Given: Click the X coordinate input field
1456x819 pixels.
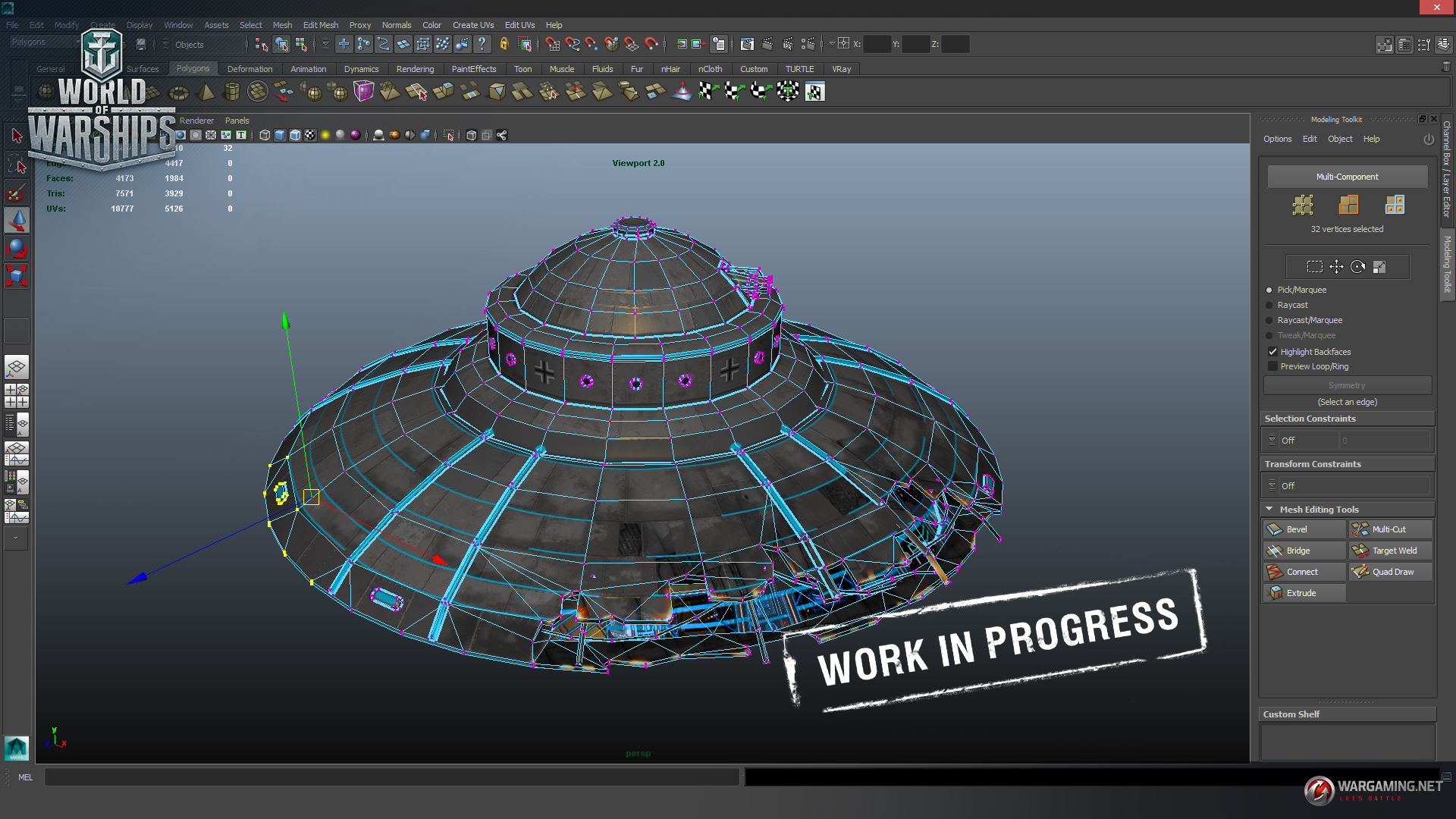Looking at the screenshot, I should click(x=877, y=44).
